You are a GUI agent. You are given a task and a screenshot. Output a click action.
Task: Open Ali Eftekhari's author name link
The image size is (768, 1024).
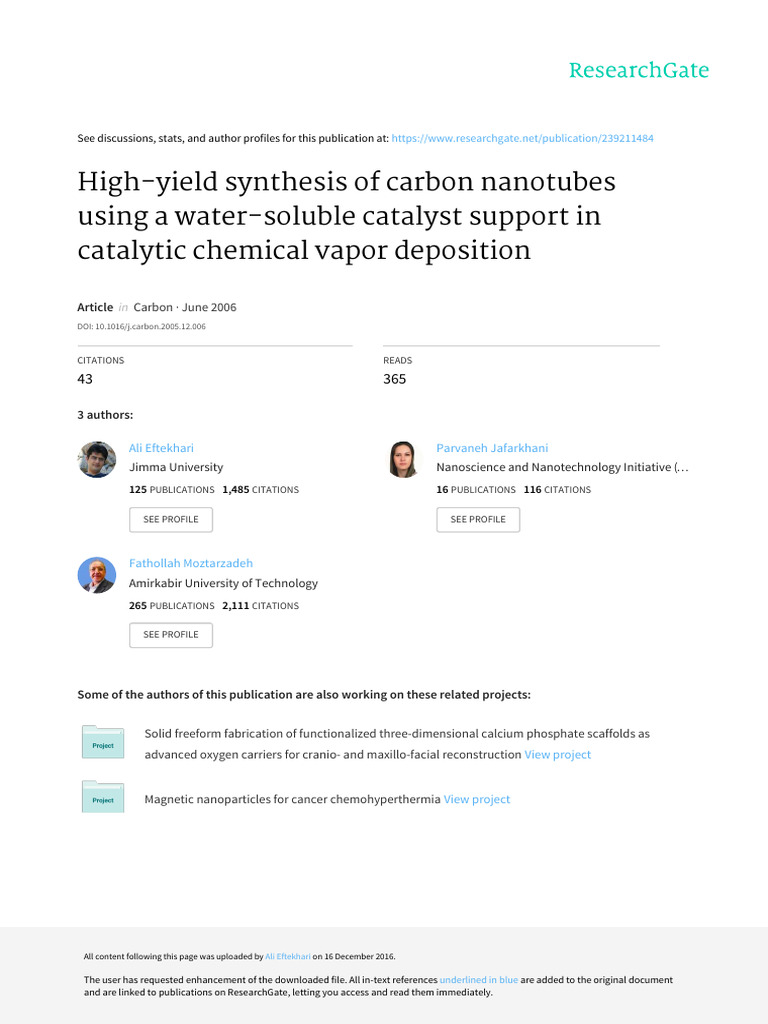pyautogui.click(x=161, y=448)
